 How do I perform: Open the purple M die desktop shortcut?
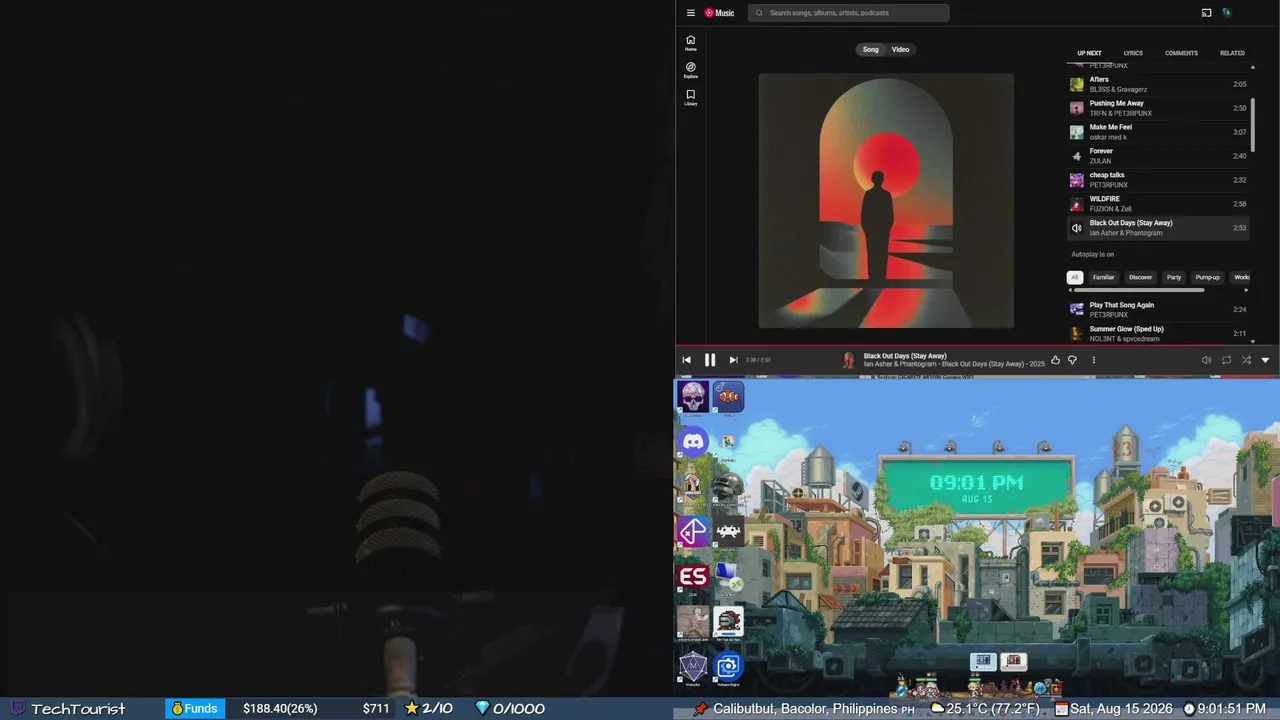tap(693, 667)
